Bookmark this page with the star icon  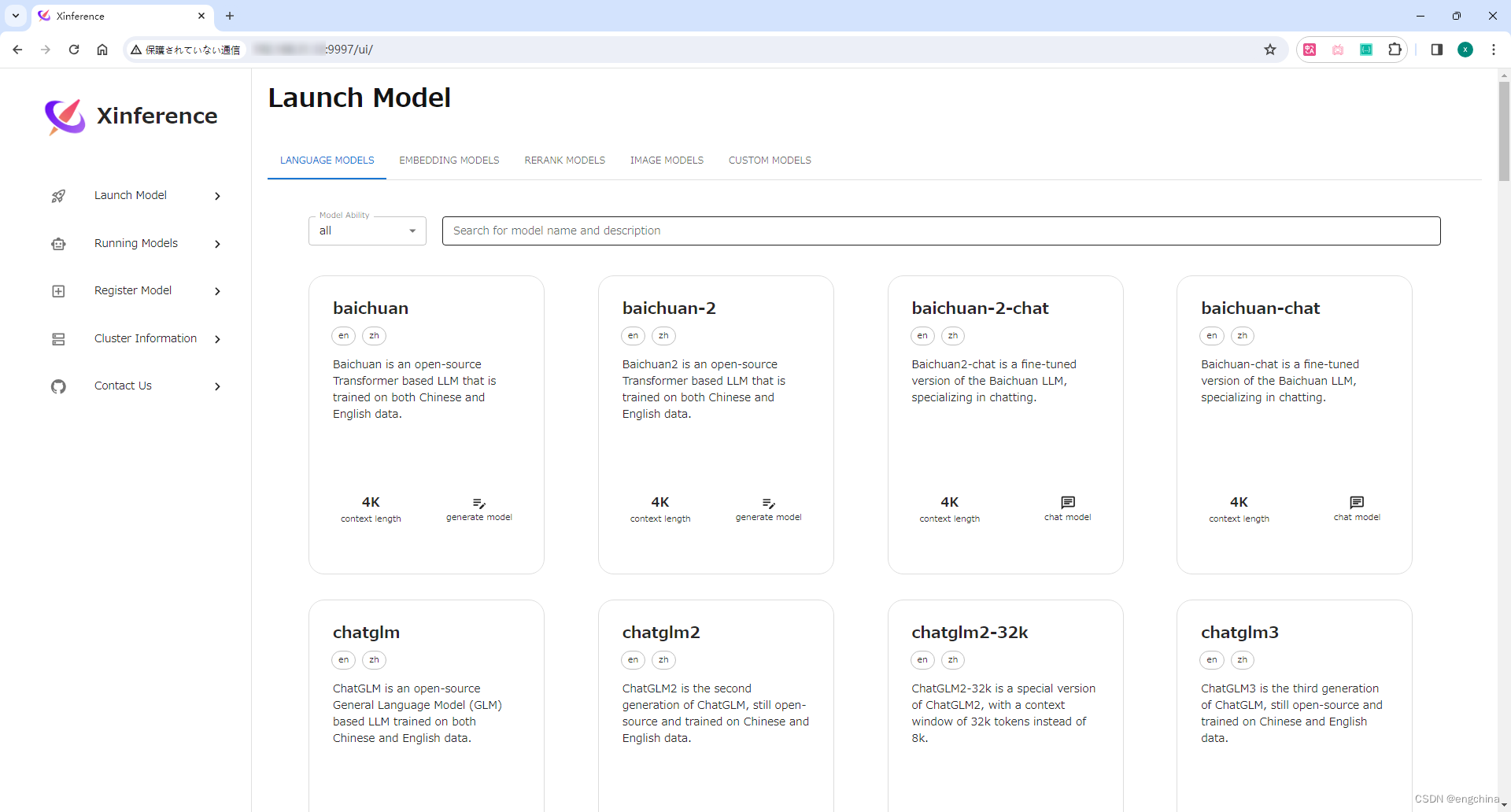coord(1270,50)
